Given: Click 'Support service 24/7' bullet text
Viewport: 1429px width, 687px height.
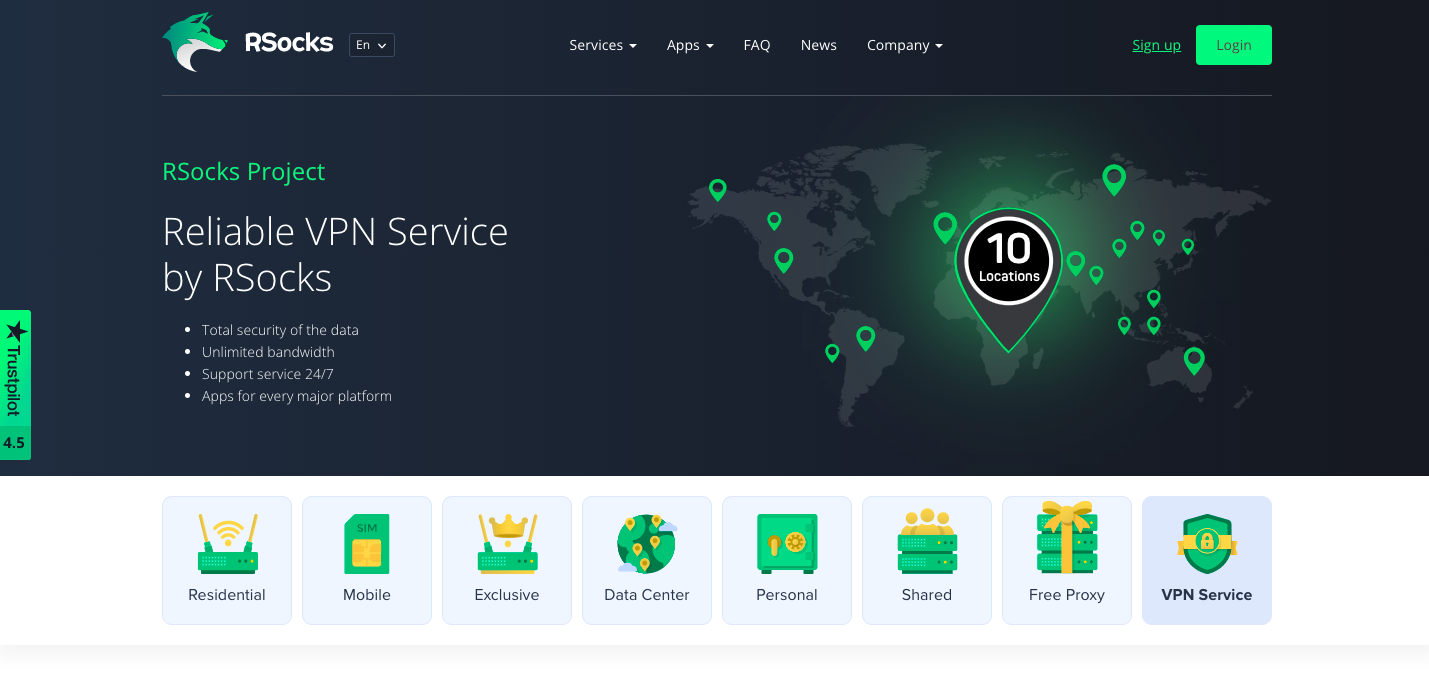Looking at the screenshot, I should (268, 374).
